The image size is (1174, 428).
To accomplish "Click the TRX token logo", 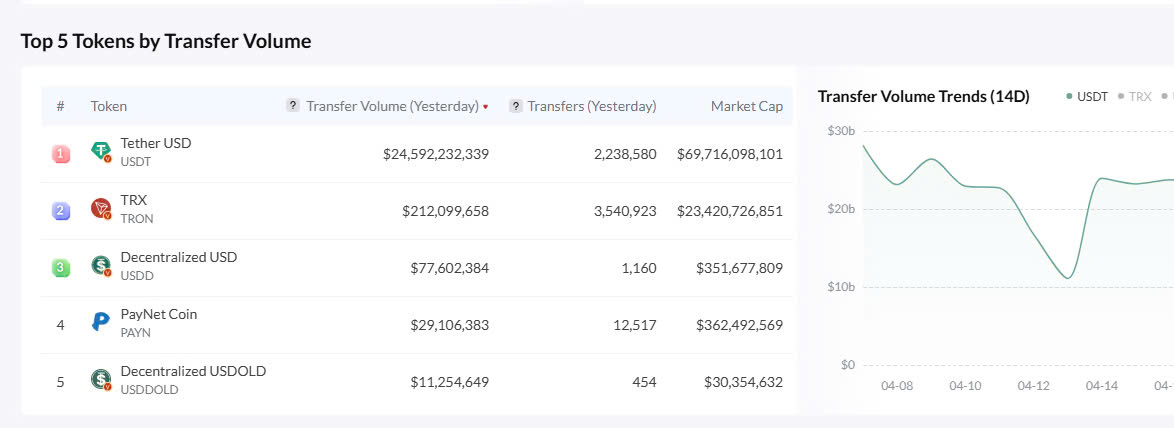I will [101, 209].
